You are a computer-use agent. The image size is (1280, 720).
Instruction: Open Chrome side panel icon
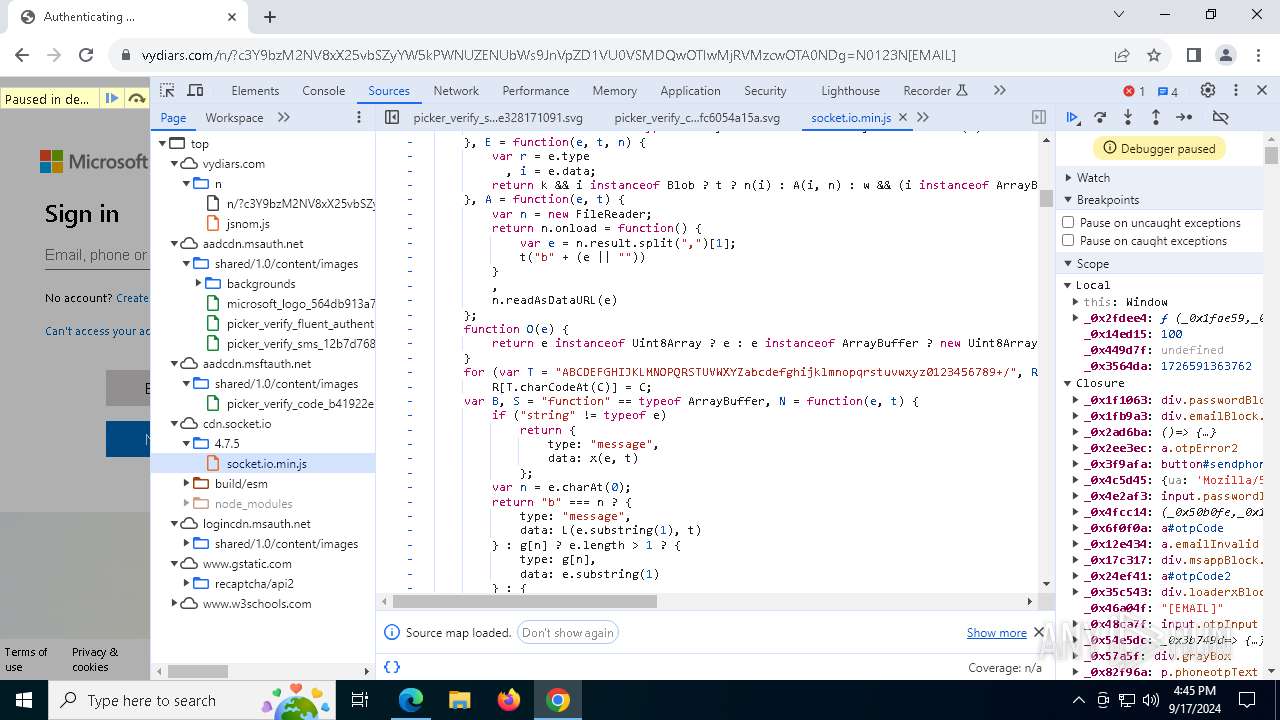(1194, 55)
